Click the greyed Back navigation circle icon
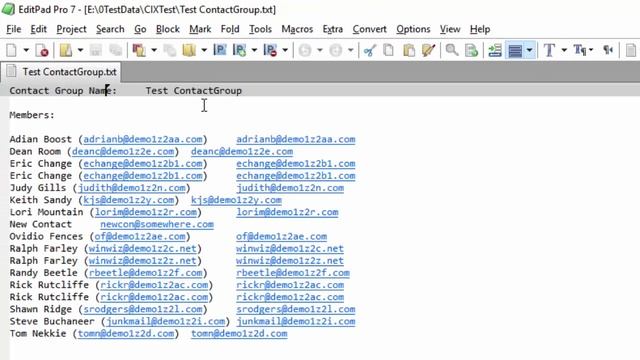640x360 pixels. [x=305, y=51]
